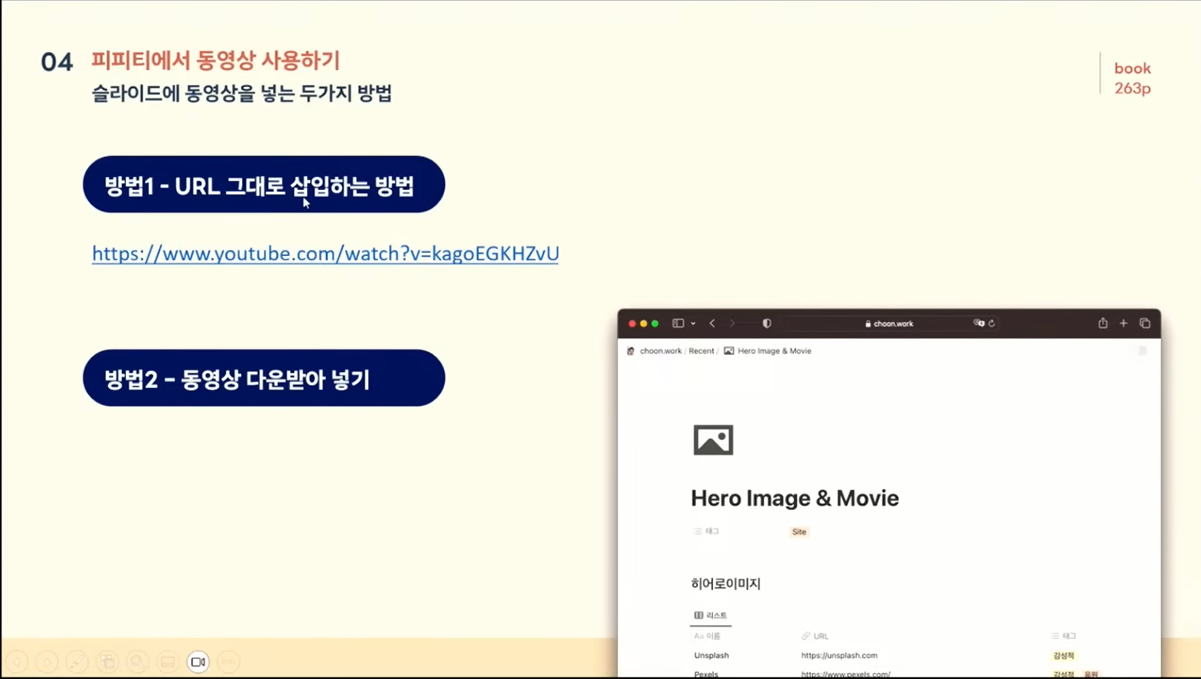Click the green full-screen button in Safari
Screen dimensions: 1201x679
[655, 323]
